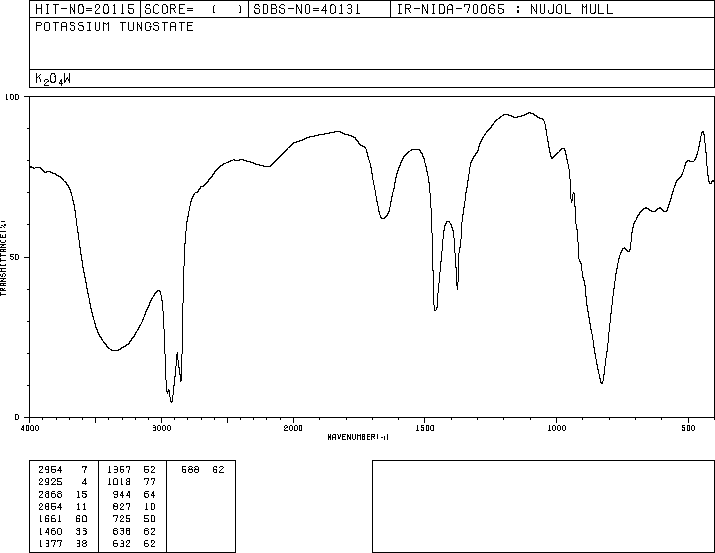The width and height of the screenshot is (715, 553).
Task: Click the 1500 wavenumber axis label
Action: [x=425, y=428]
